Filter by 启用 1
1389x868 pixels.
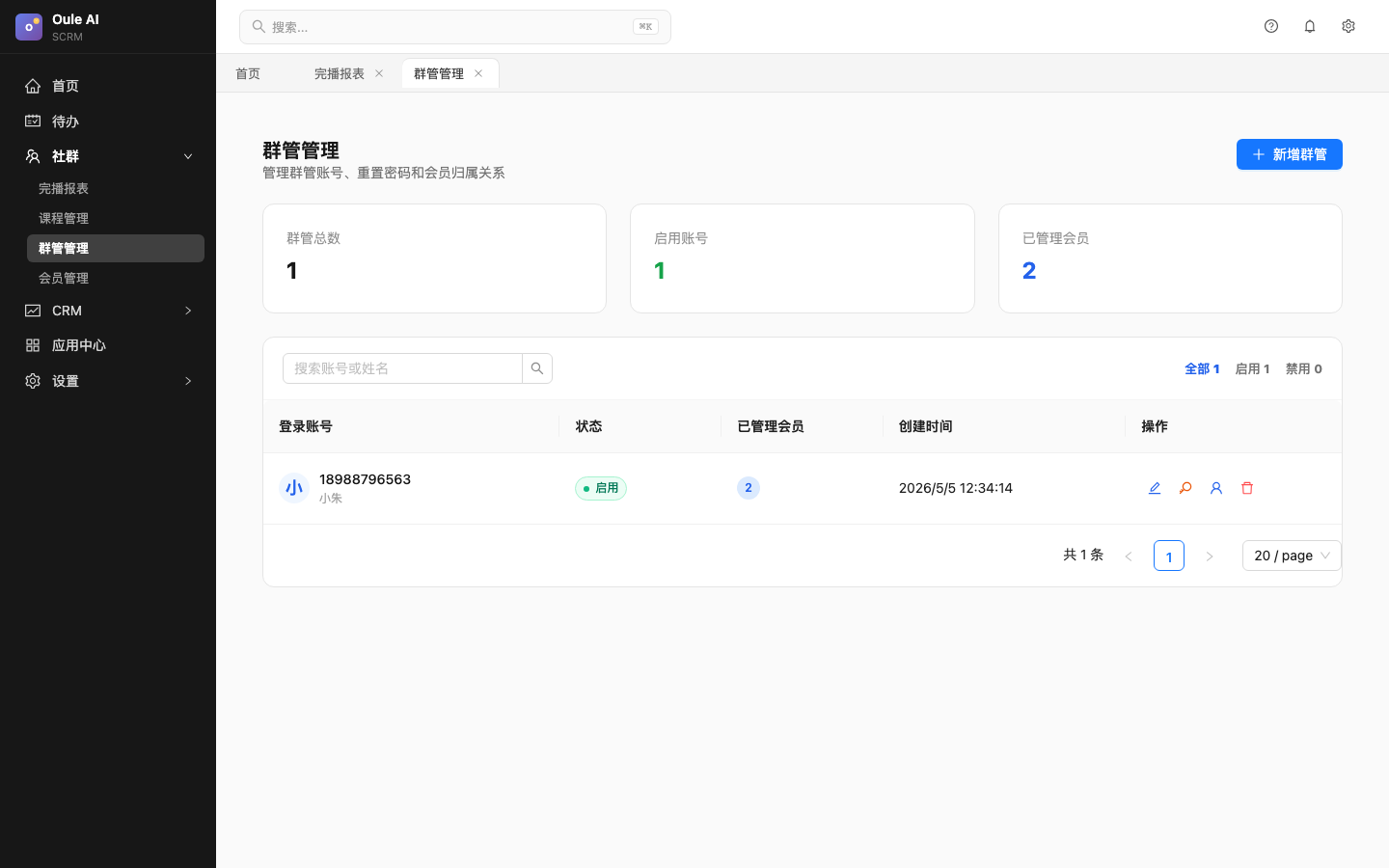[x=1252, y=368]
